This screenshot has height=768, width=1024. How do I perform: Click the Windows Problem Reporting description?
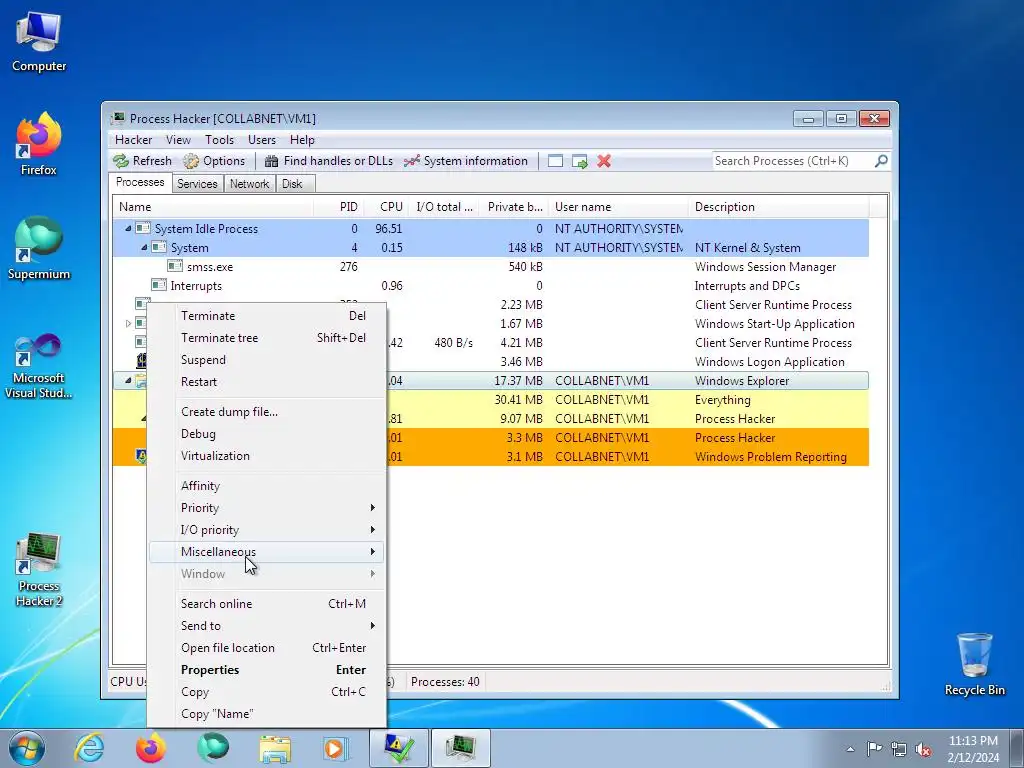[771, 456]
